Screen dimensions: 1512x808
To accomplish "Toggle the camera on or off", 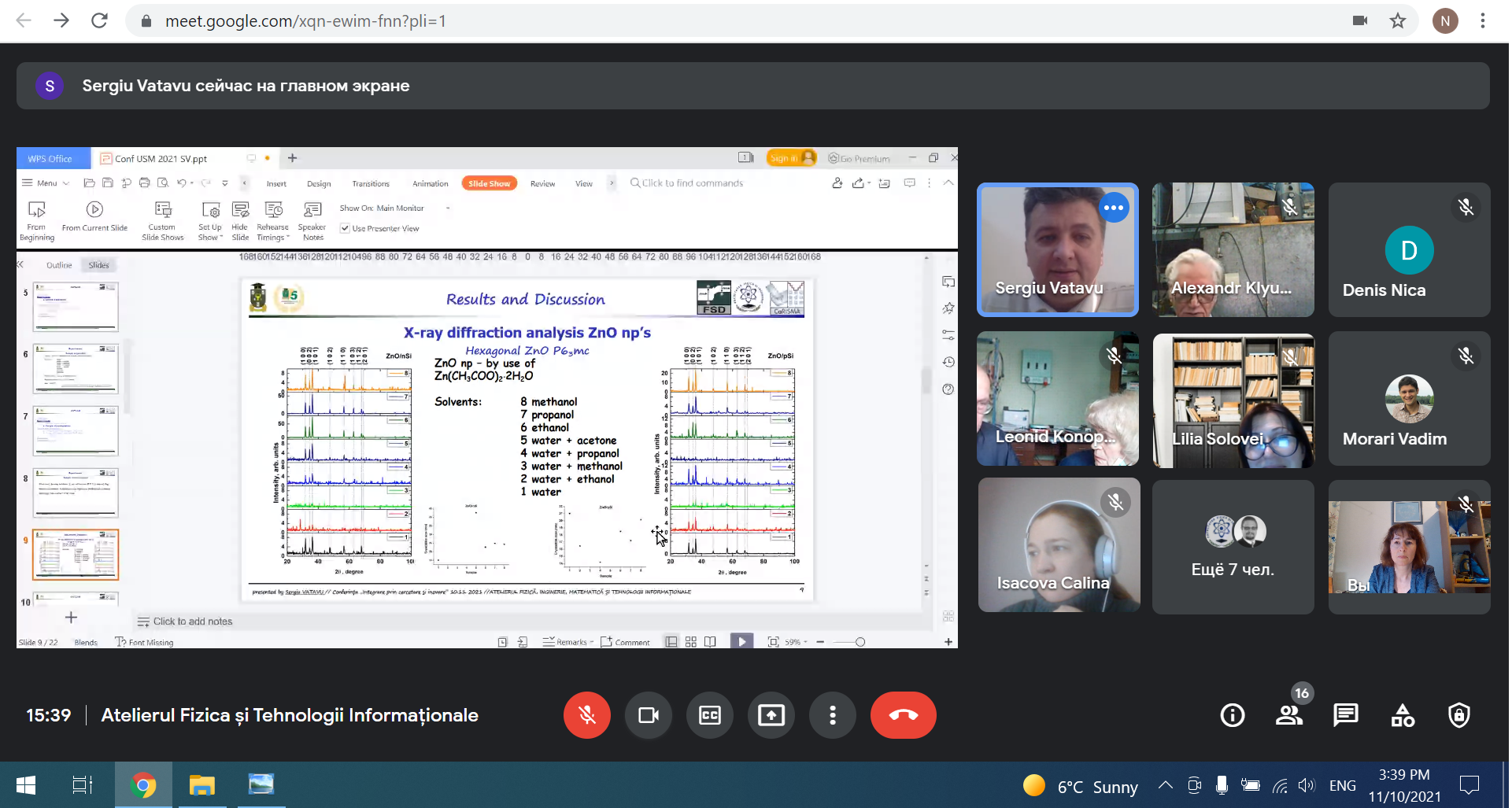I will click(648, 715).
